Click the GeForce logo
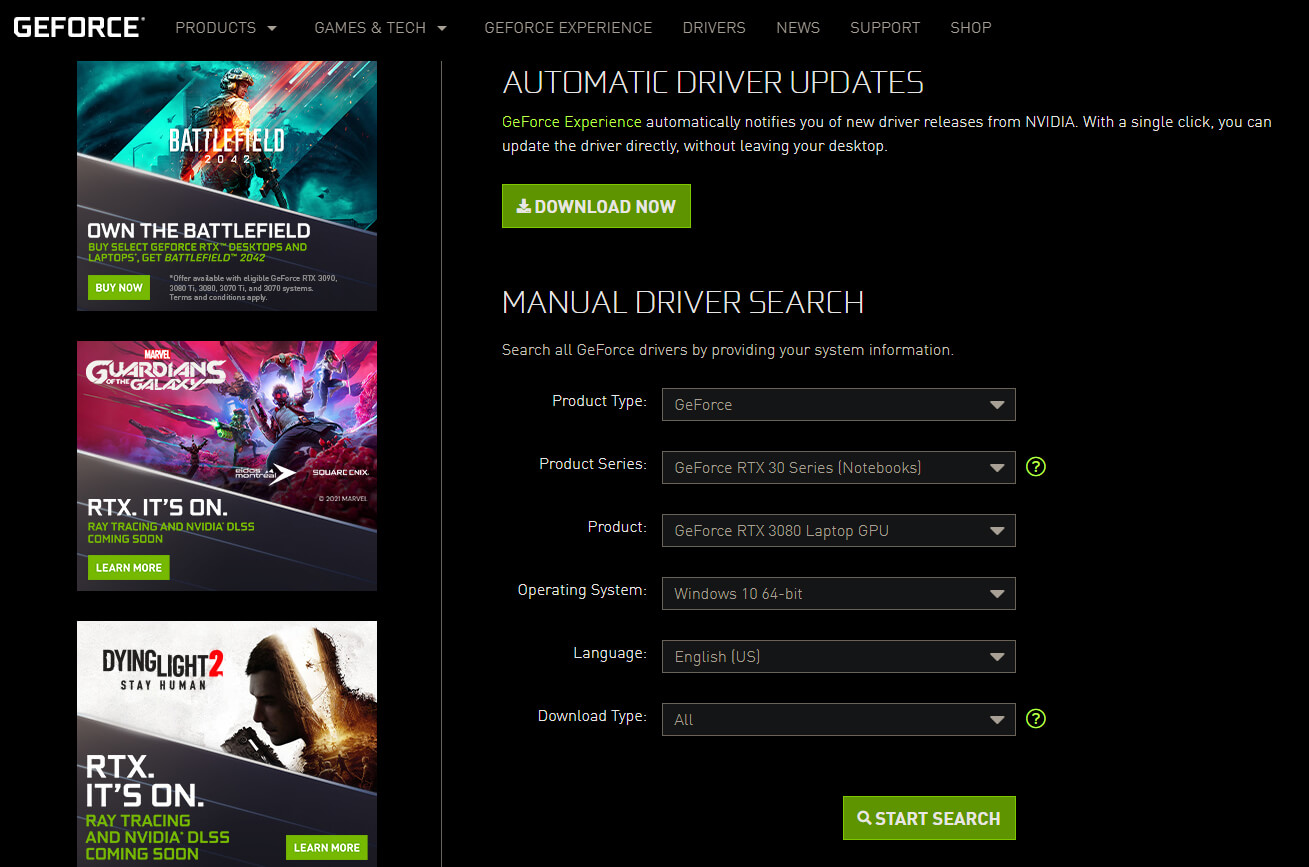This screenshot has height=867, width=1309. [x=79, y=27]
